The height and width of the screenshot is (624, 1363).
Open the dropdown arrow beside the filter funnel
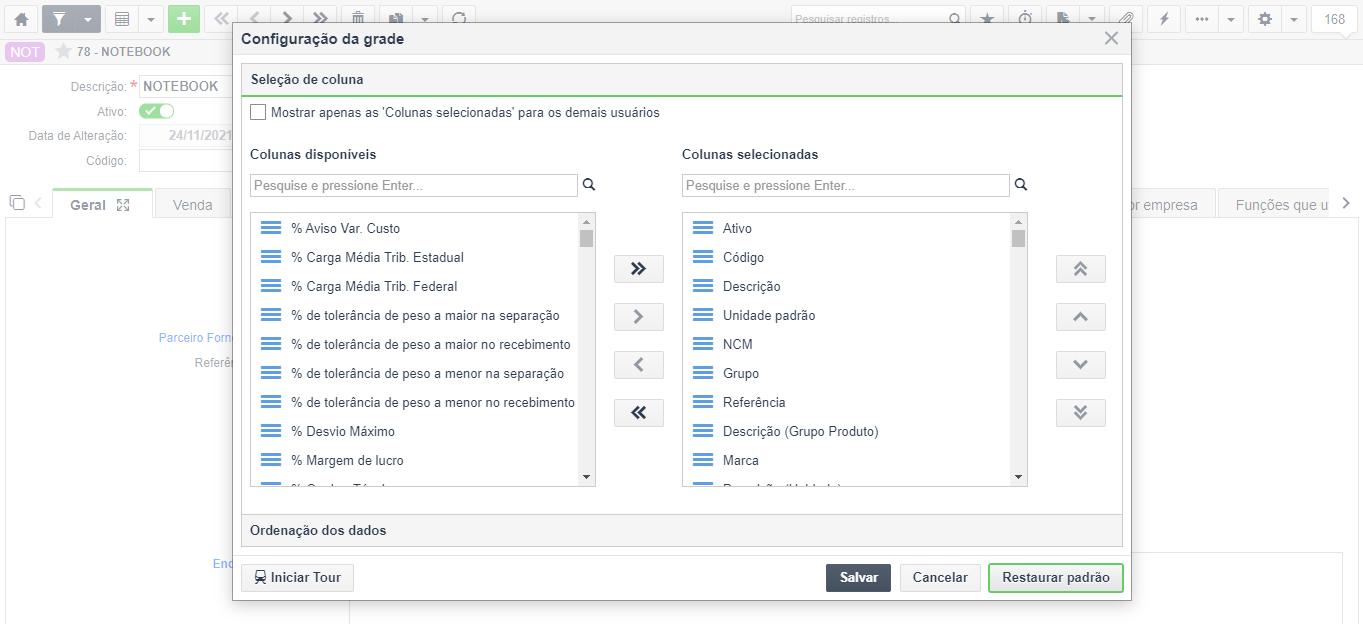pyautogui.click(x=88, y=19)
